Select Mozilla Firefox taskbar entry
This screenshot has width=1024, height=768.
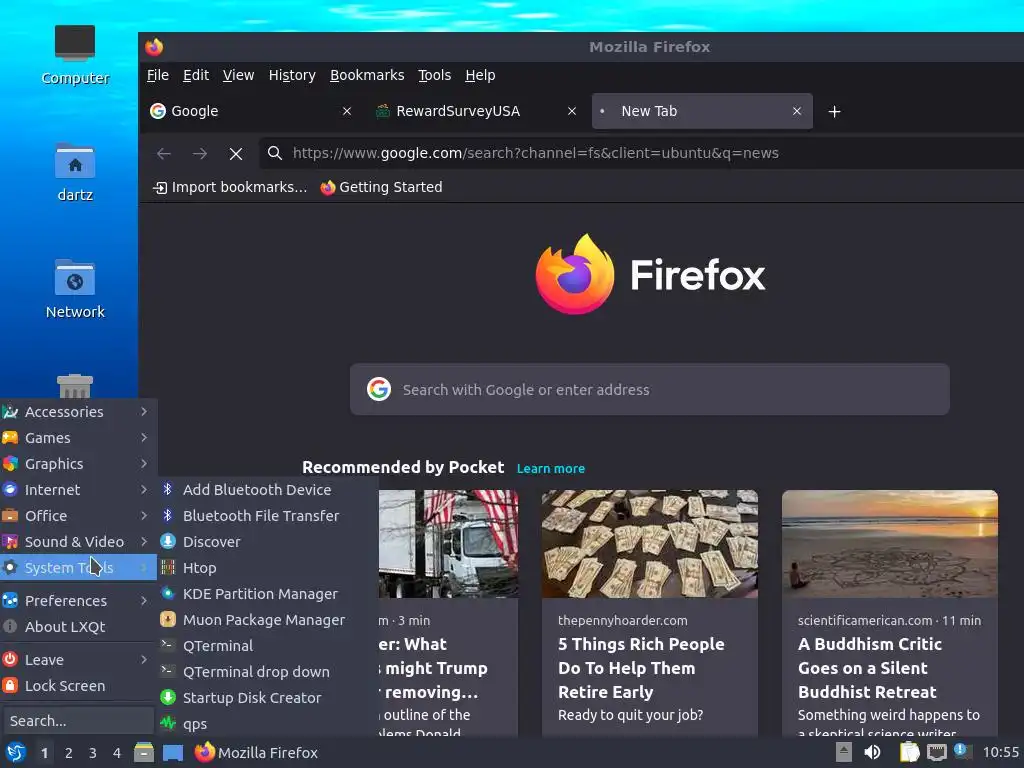click(x=256, y=752)
